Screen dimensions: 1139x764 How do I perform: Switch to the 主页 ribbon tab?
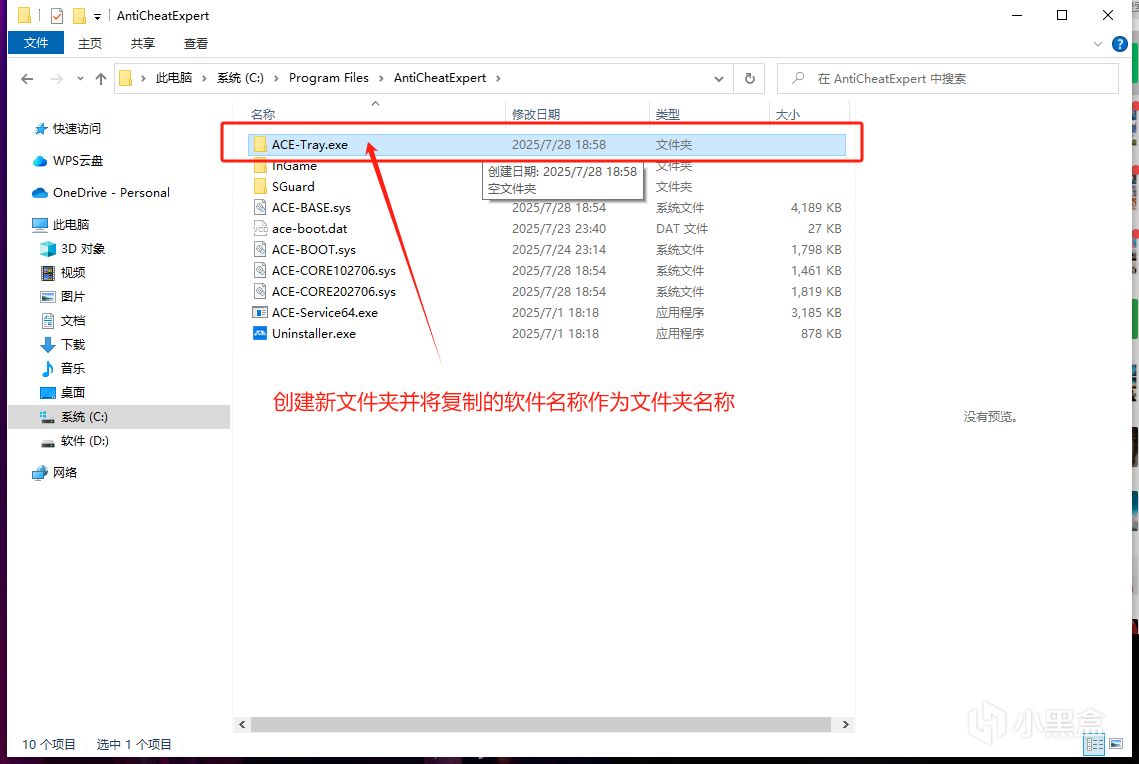[90, 44]
